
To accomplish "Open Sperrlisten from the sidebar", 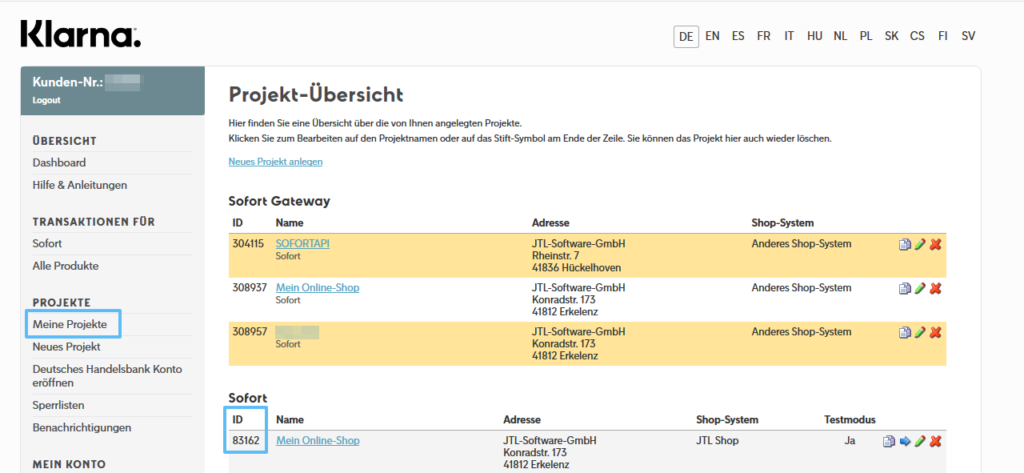I will (x=58, y=405).
